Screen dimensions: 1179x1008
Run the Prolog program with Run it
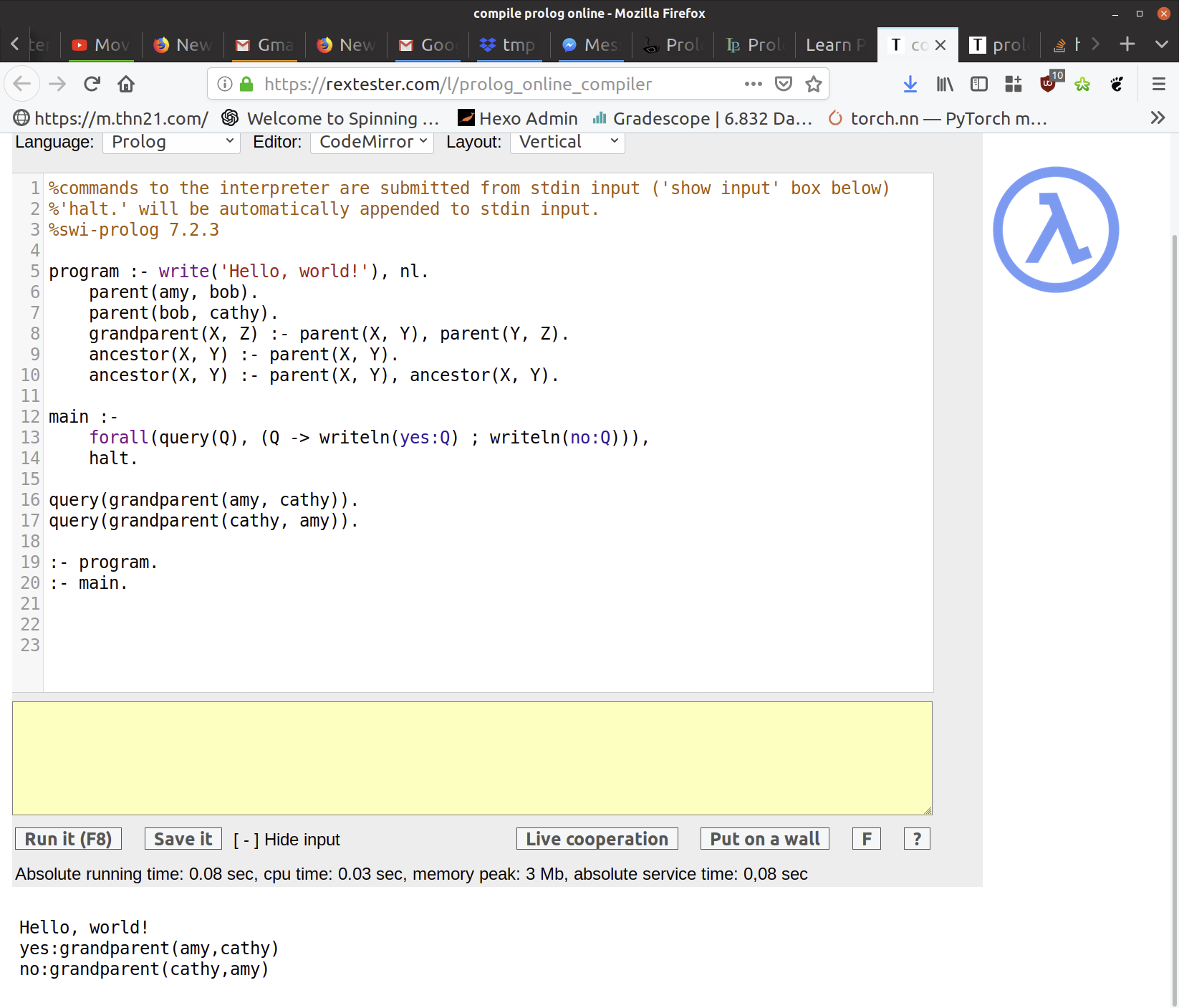pos(68,838)
